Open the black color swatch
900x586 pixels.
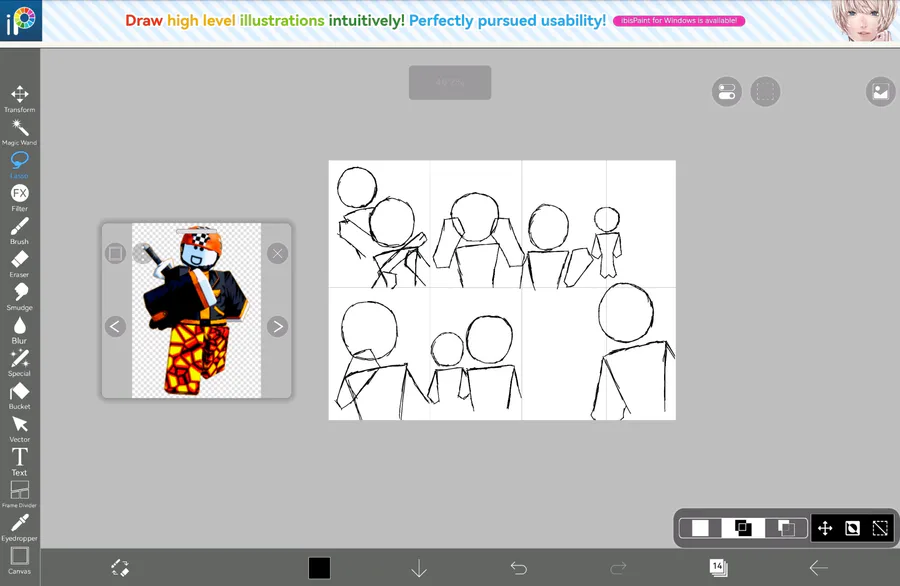[x=319, y=568]
